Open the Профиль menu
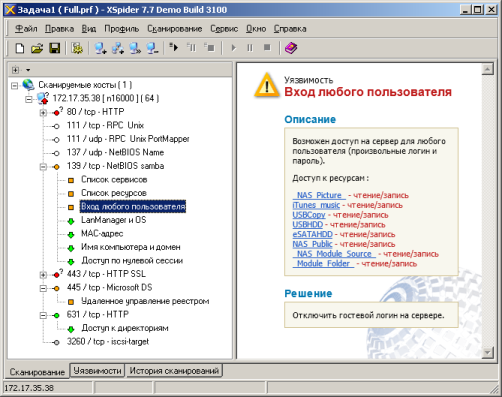This screenshot has width=502, height=397. tap(122, 29)
